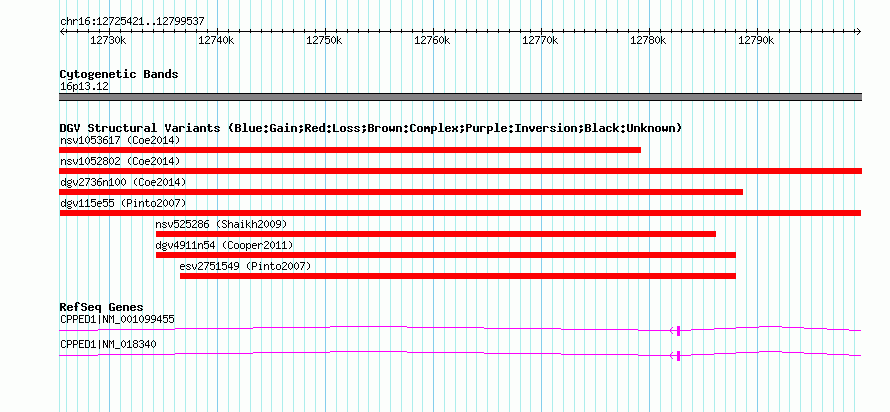Open the dgv4911n54 (Cooper2011) label

(x=225, y=245)
